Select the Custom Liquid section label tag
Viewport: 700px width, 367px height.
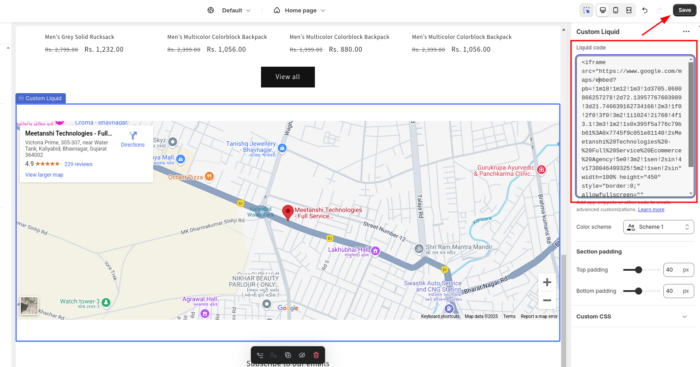coord(41,98)
